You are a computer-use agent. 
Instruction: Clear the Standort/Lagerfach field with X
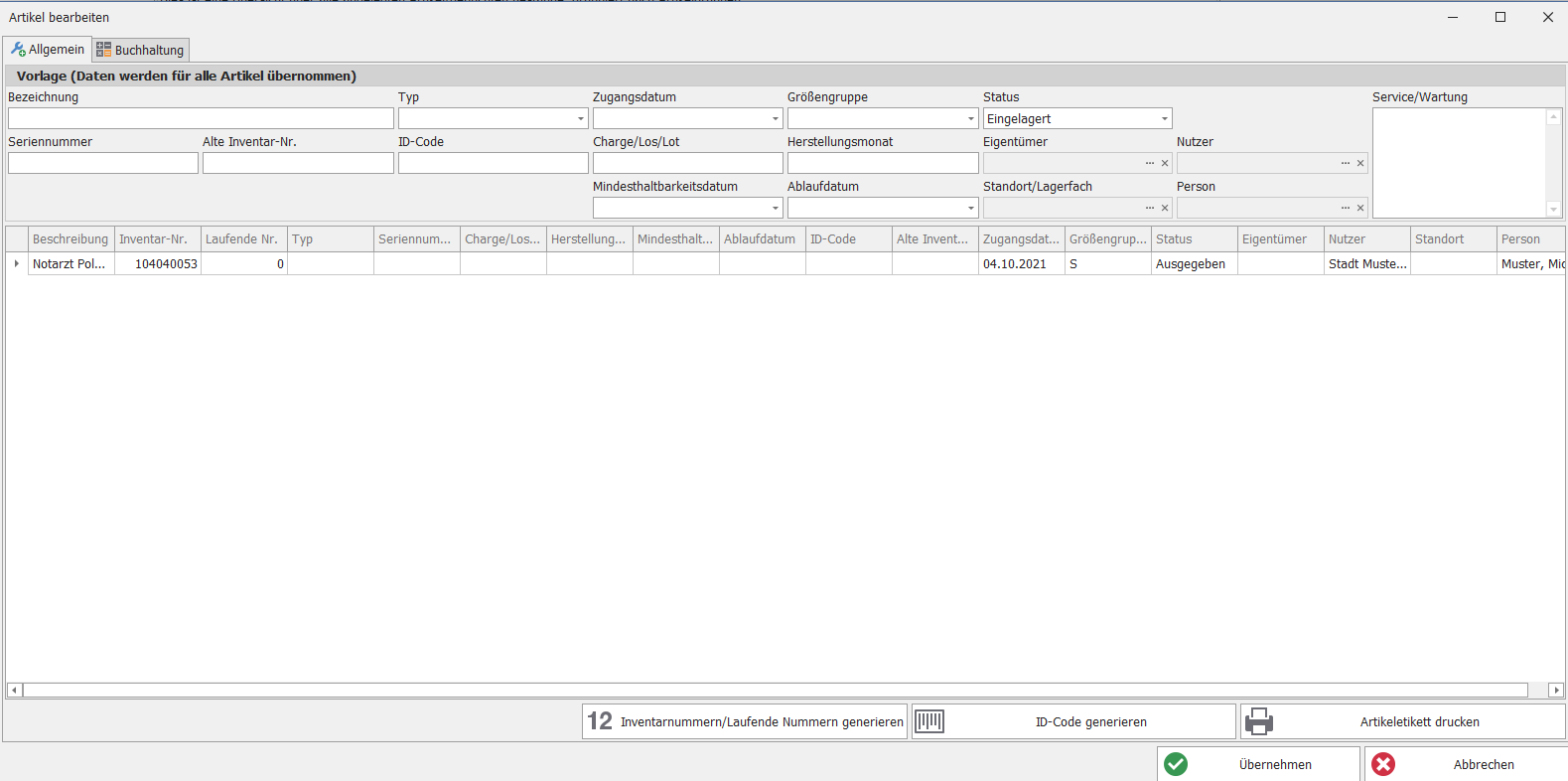(x=1165, y=209)
